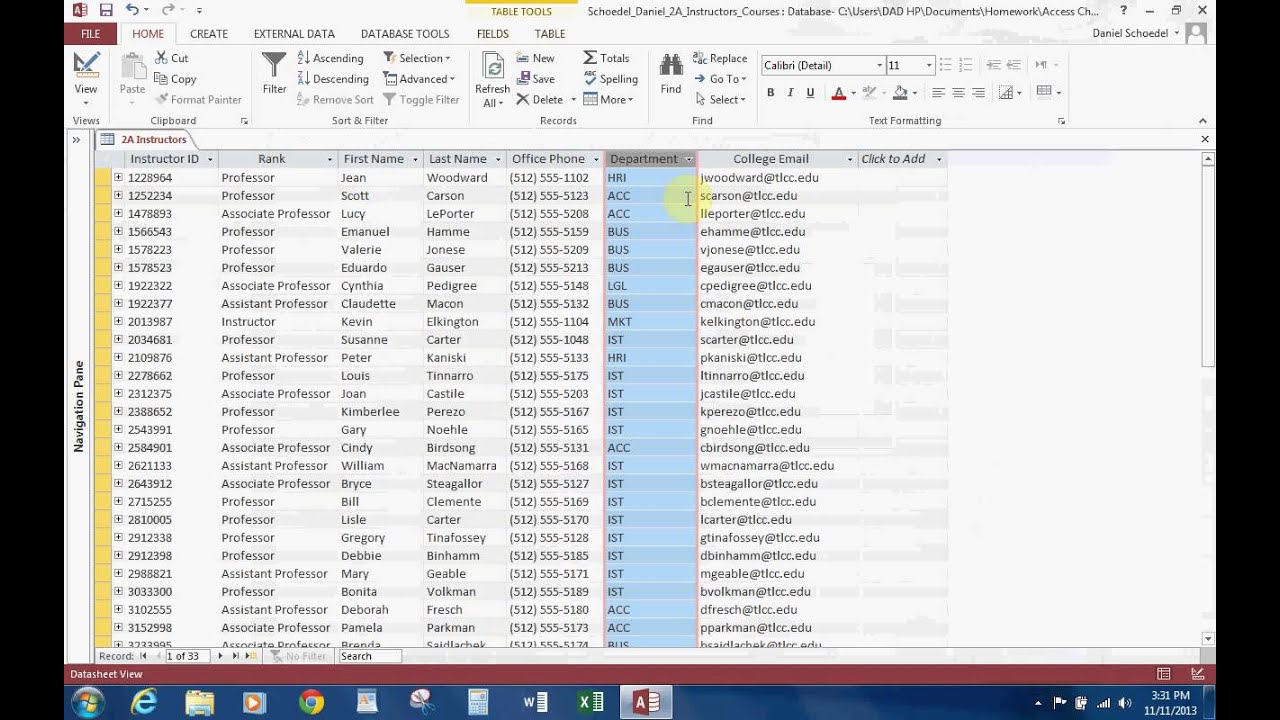This screenshot has height=720, width=1280.
Task: Center align the text
Action: [x=958, y=93]
